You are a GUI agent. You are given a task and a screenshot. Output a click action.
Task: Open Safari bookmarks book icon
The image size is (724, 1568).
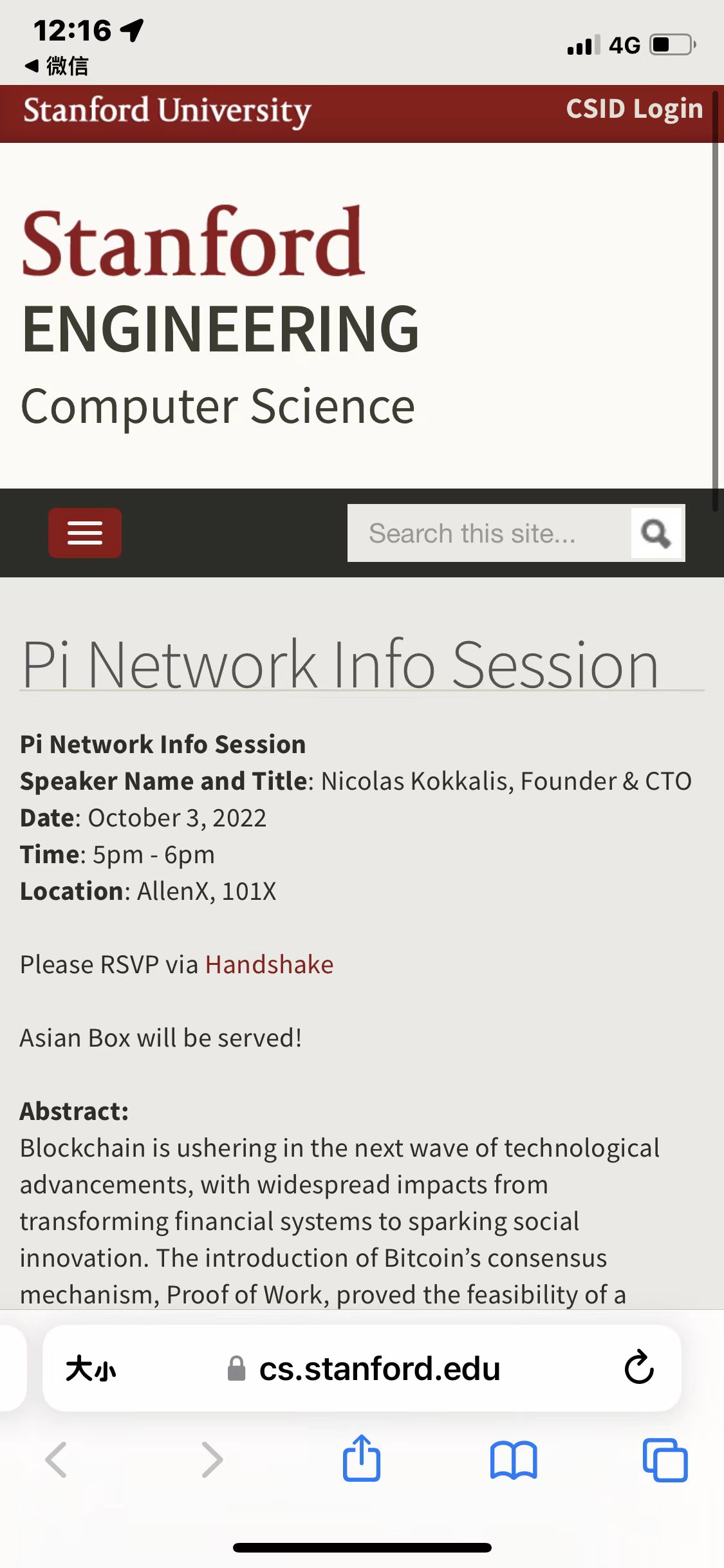pyautogui.click(x=513, y=1460)
